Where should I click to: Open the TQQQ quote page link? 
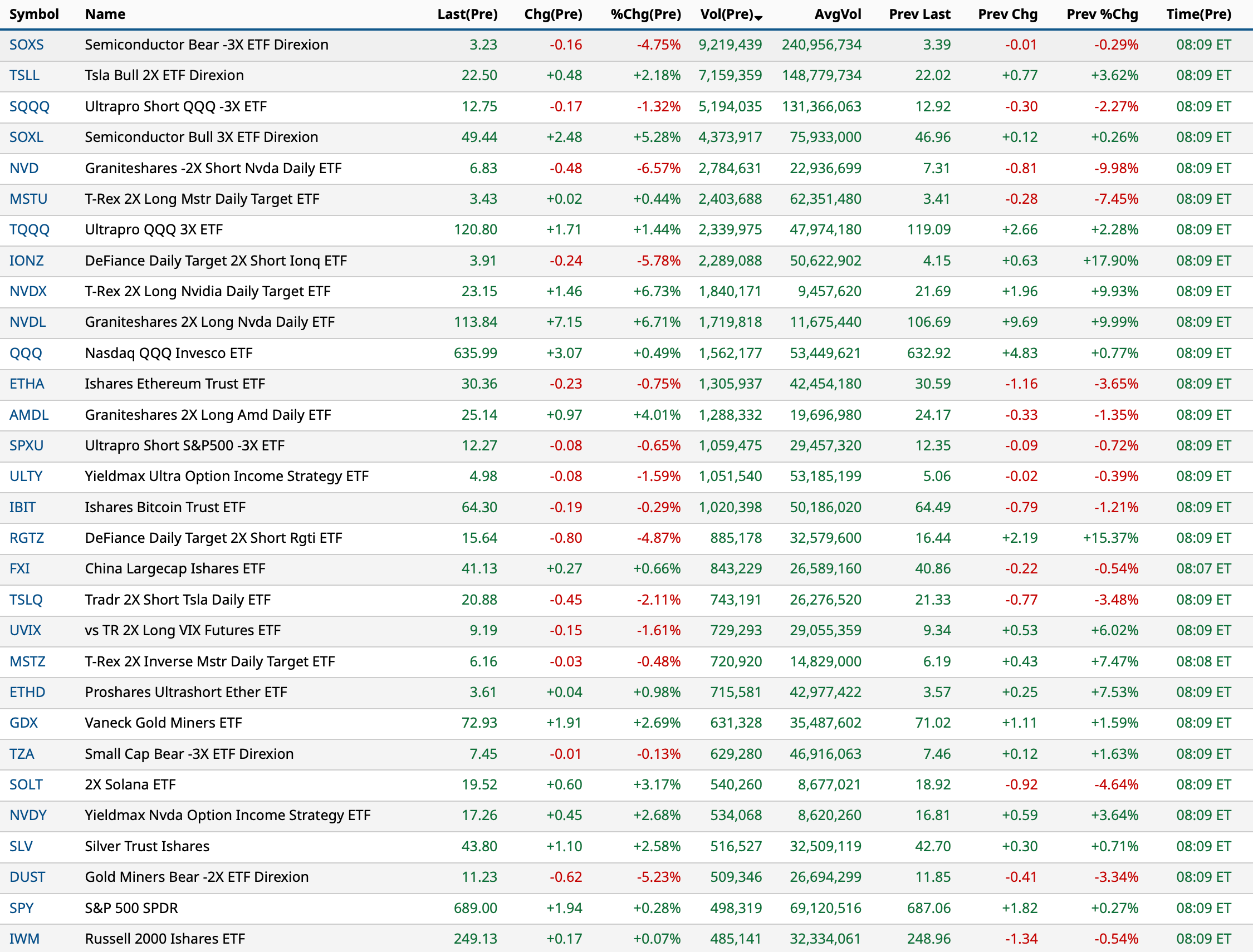[x=30, y=229]
